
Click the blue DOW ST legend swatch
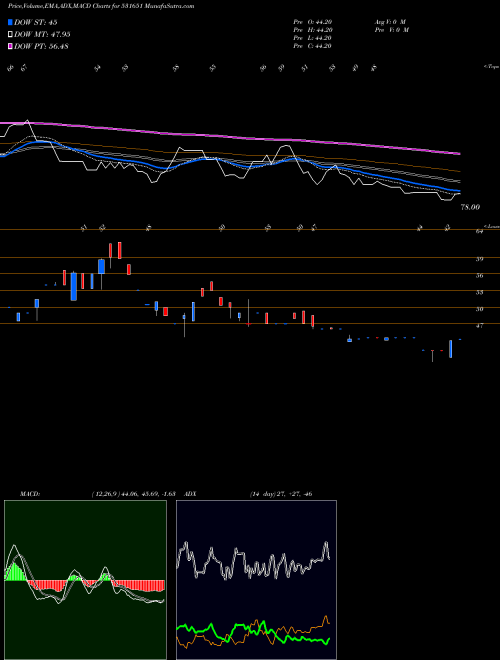(11, 22)
